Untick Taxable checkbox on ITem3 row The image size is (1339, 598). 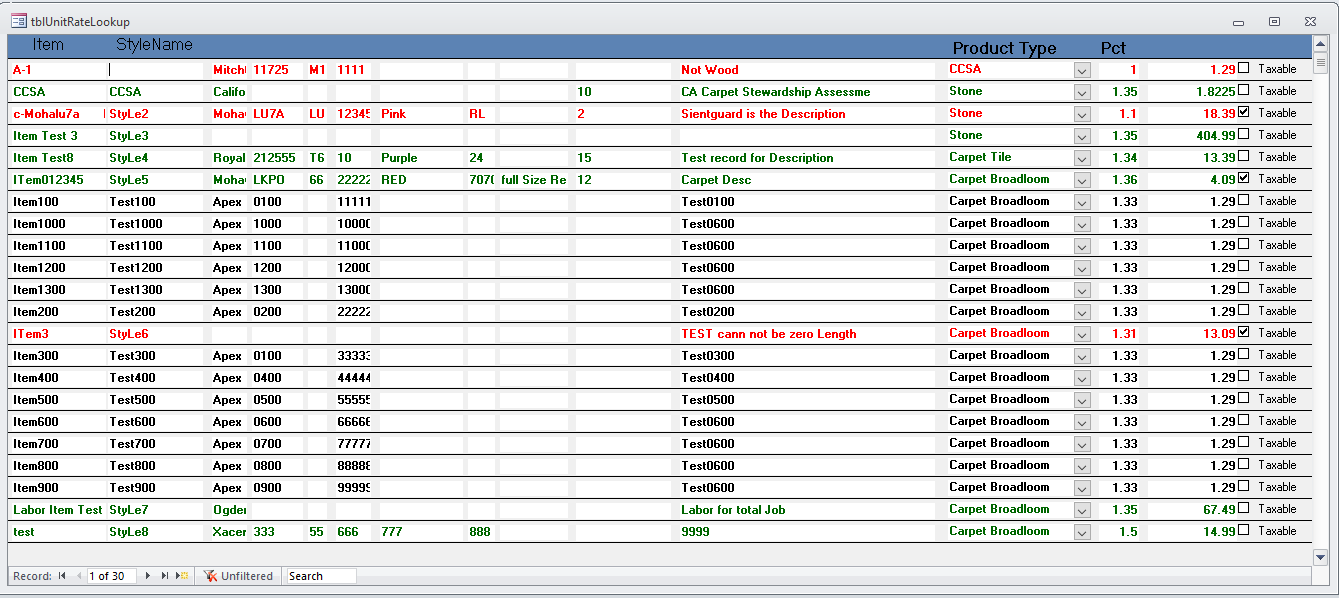1244,332
